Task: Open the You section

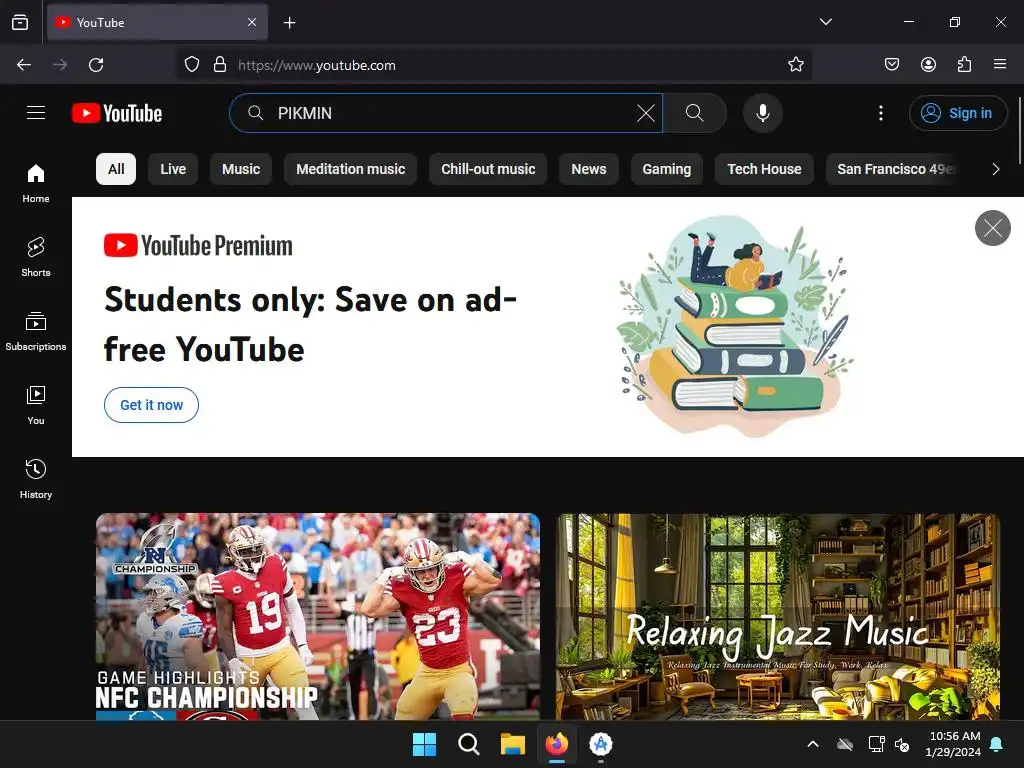Action: (x=36, y=406)
